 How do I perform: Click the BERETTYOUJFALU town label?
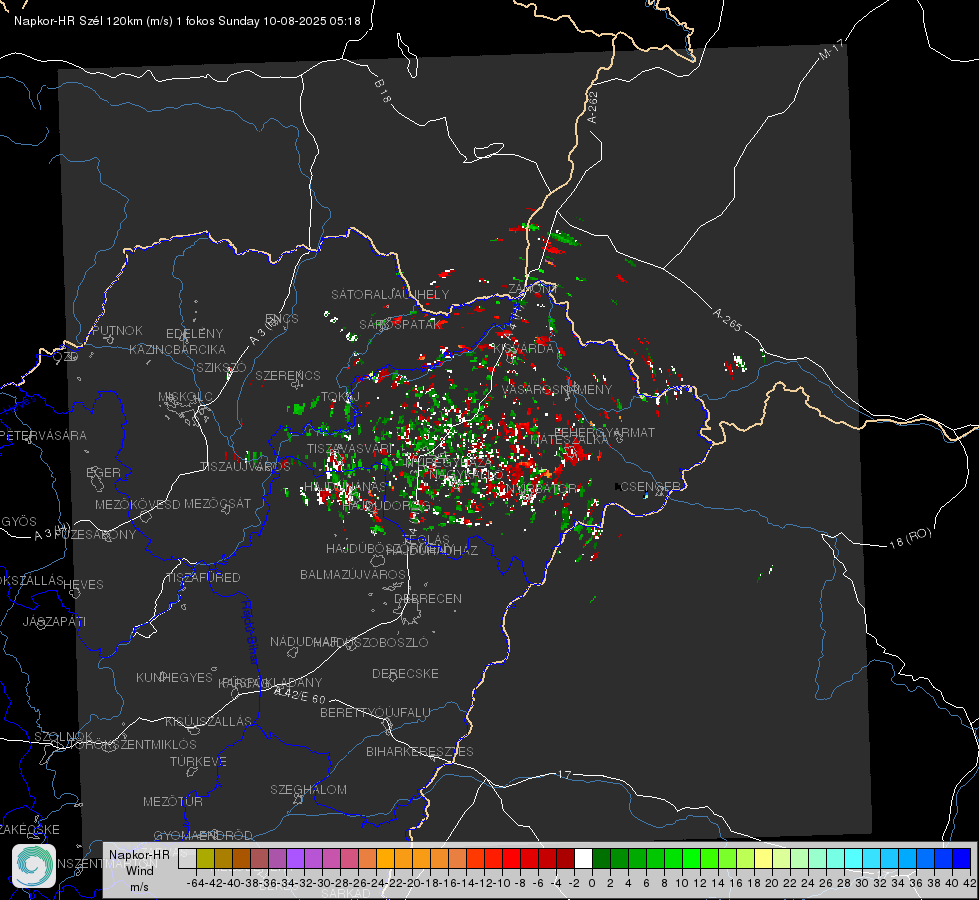click(x=375, y=712)
